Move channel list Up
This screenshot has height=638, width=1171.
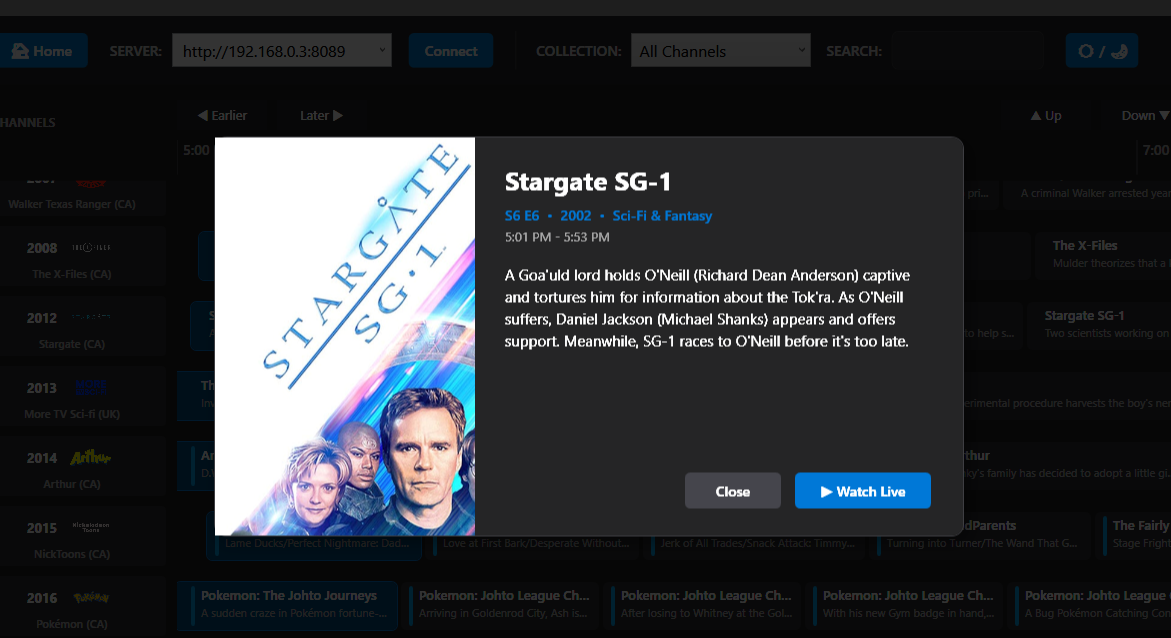click(x=1046, y=115)
